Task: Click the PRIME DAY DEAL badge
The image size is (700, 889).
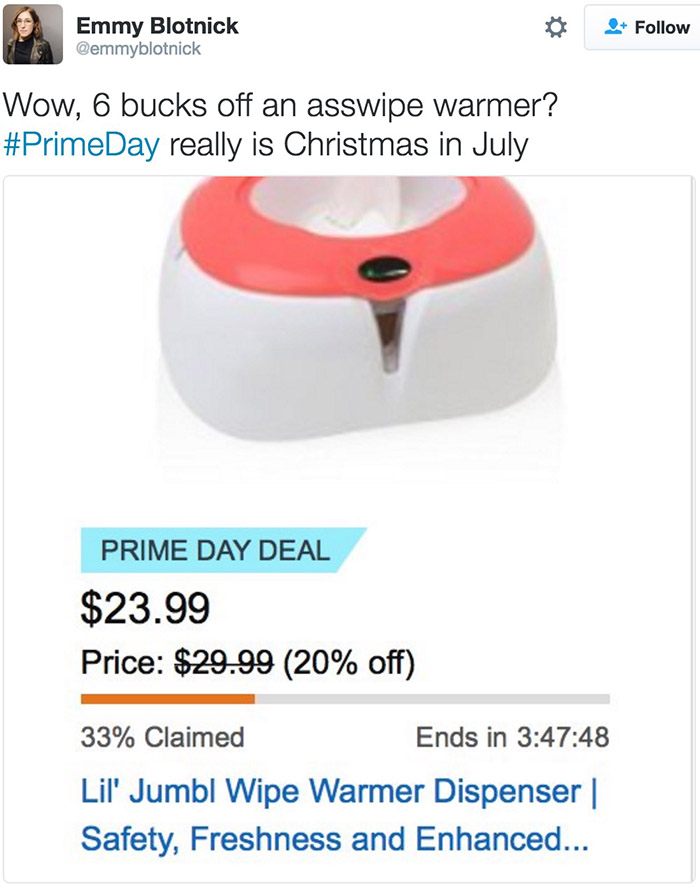Action: tap(215, 550)
